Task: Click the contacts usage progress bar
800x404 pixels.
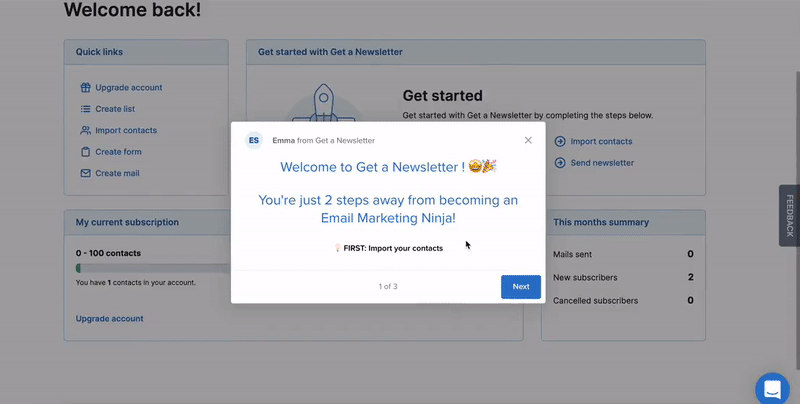Action: click(152, 268)
